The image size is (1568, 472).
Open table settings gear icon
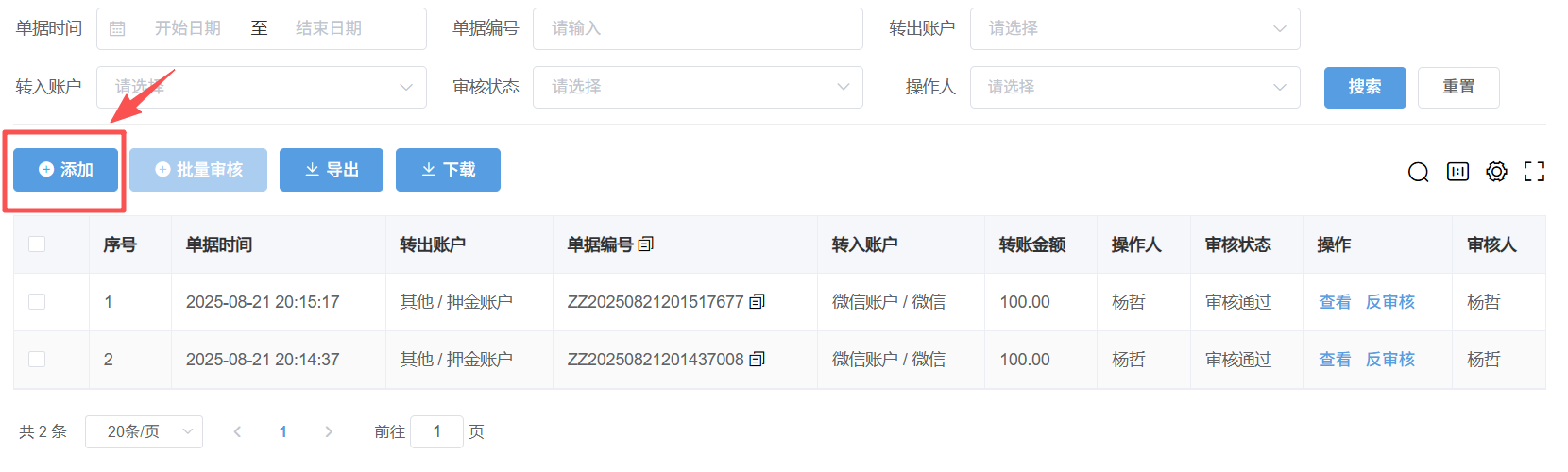pyautogui.click(x=1496, y=172)
